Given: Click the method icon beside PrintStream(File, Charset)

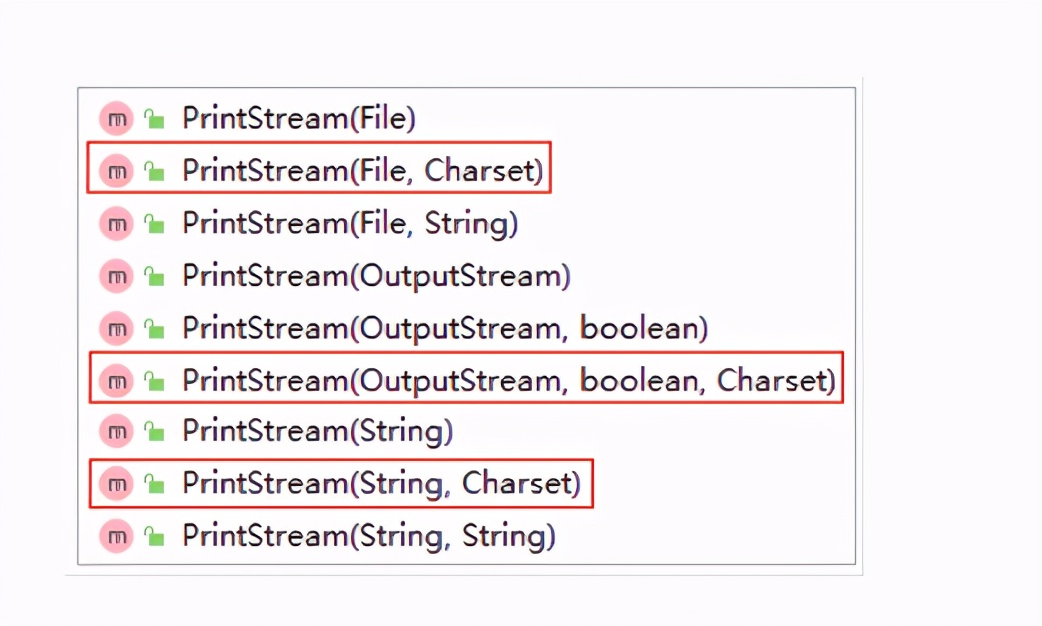Looking at the screenshot, I should 116,171.
